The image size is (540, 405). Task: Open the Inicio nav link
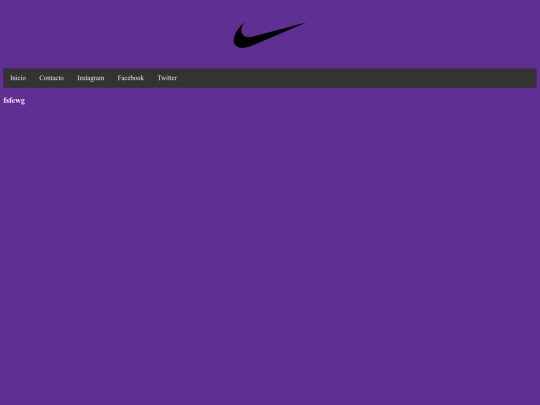tap(18, 78)
